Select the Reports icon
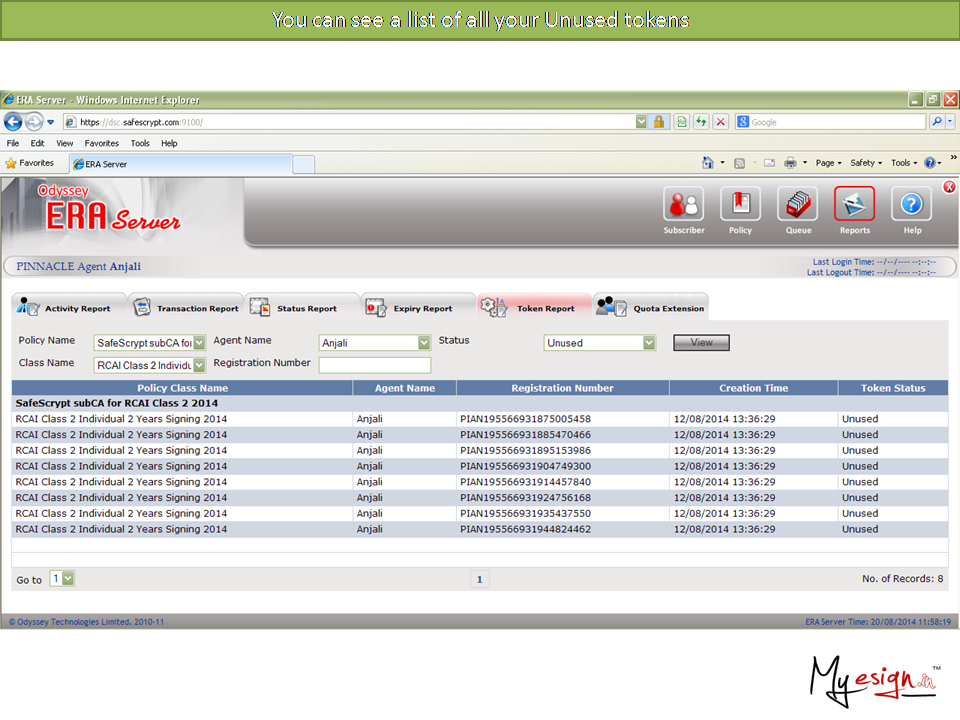Image resolution: width=960 pixels, height=720 pixels. coord(854,205)
